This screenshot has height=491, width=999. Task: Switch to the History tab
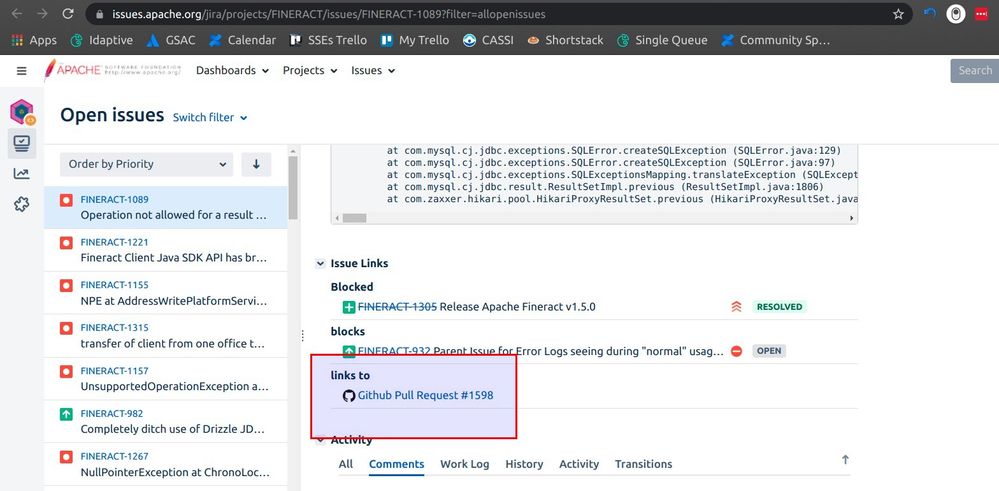coord(524,464)
